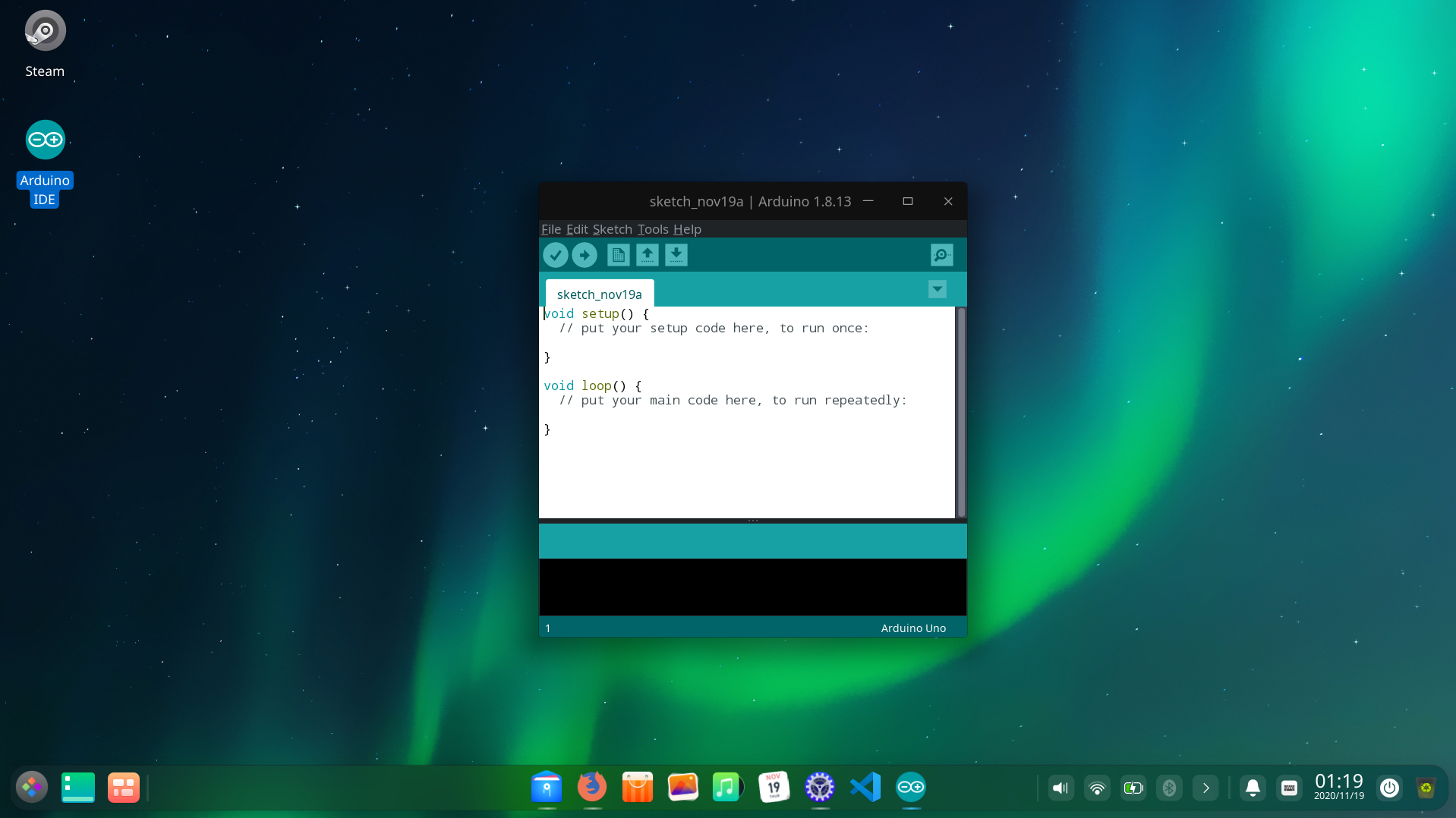The width and height of the screenshot is (1456, 818).
Task: Open Arduino IDE from the dock
Action: coord(910,787)
